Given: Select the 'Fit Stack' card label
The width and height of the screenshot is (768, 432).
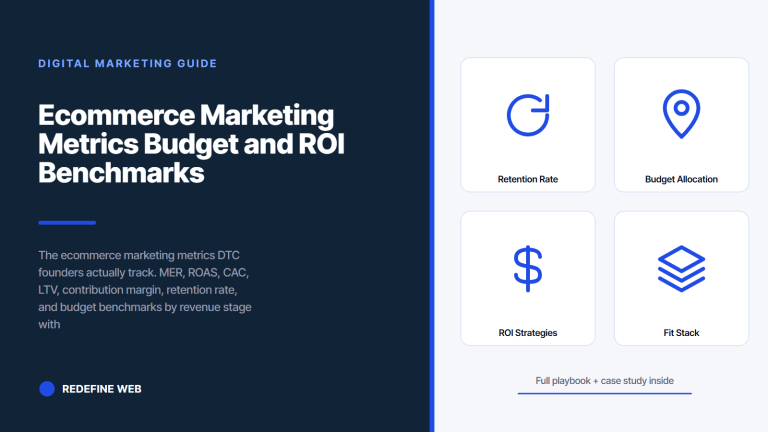Looking at the screenshot, I should point(681,333).
